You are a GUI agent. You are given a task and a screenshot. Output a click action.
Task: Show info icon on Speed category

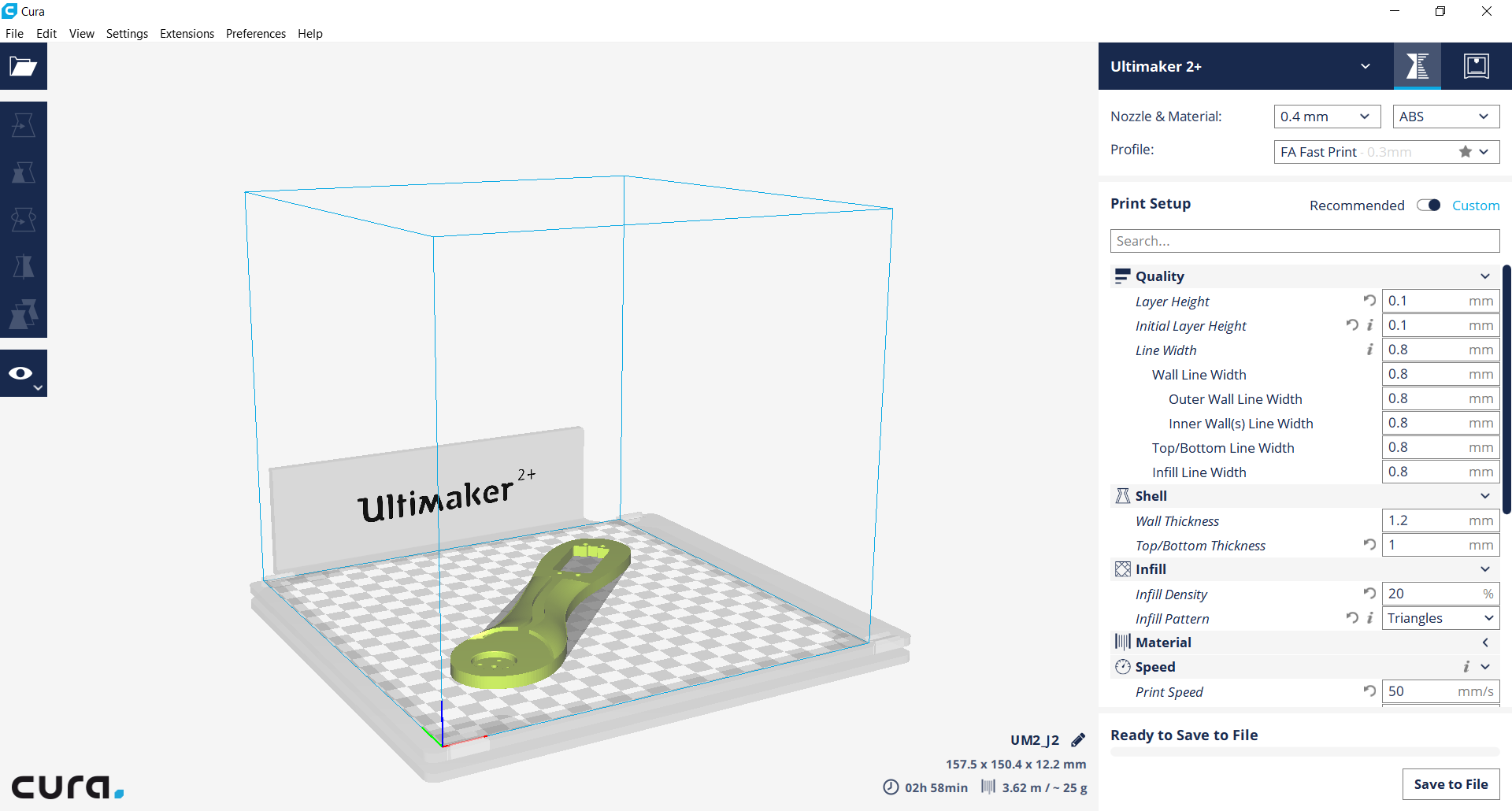tap(1466, 667)
